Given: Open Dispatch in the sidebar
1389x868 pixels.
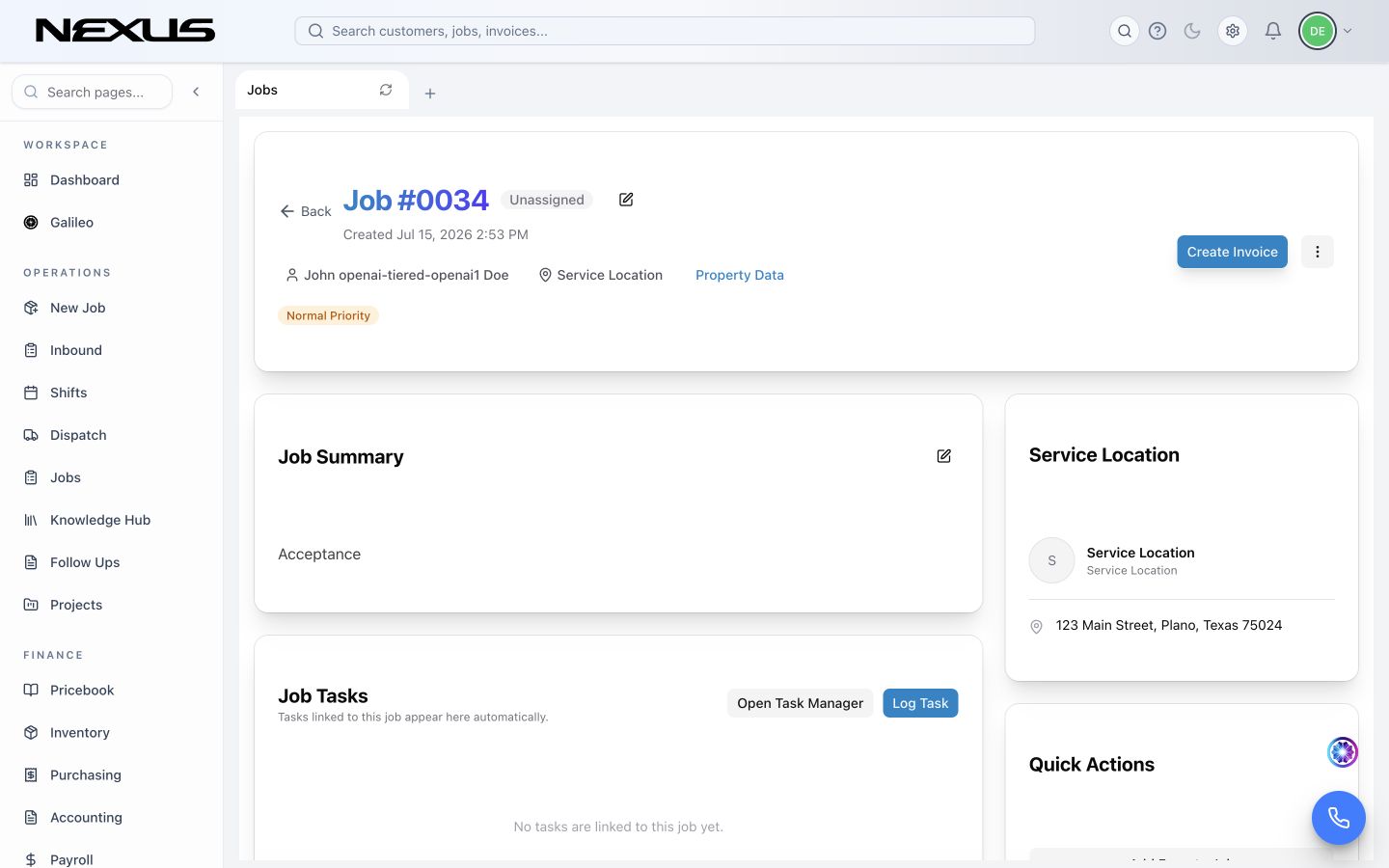Looking at the screenshot, I should (x=78, y=435).
